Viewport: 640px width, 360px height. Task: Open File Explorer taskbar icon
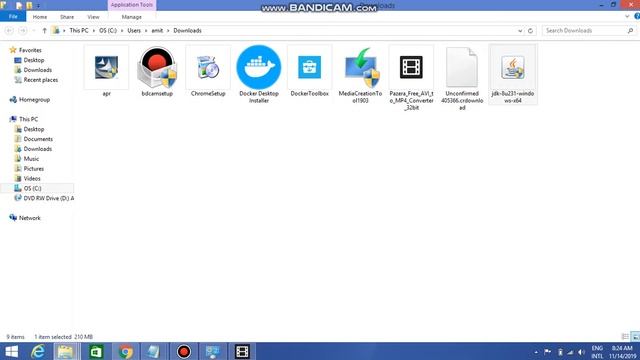pos(65,351)
